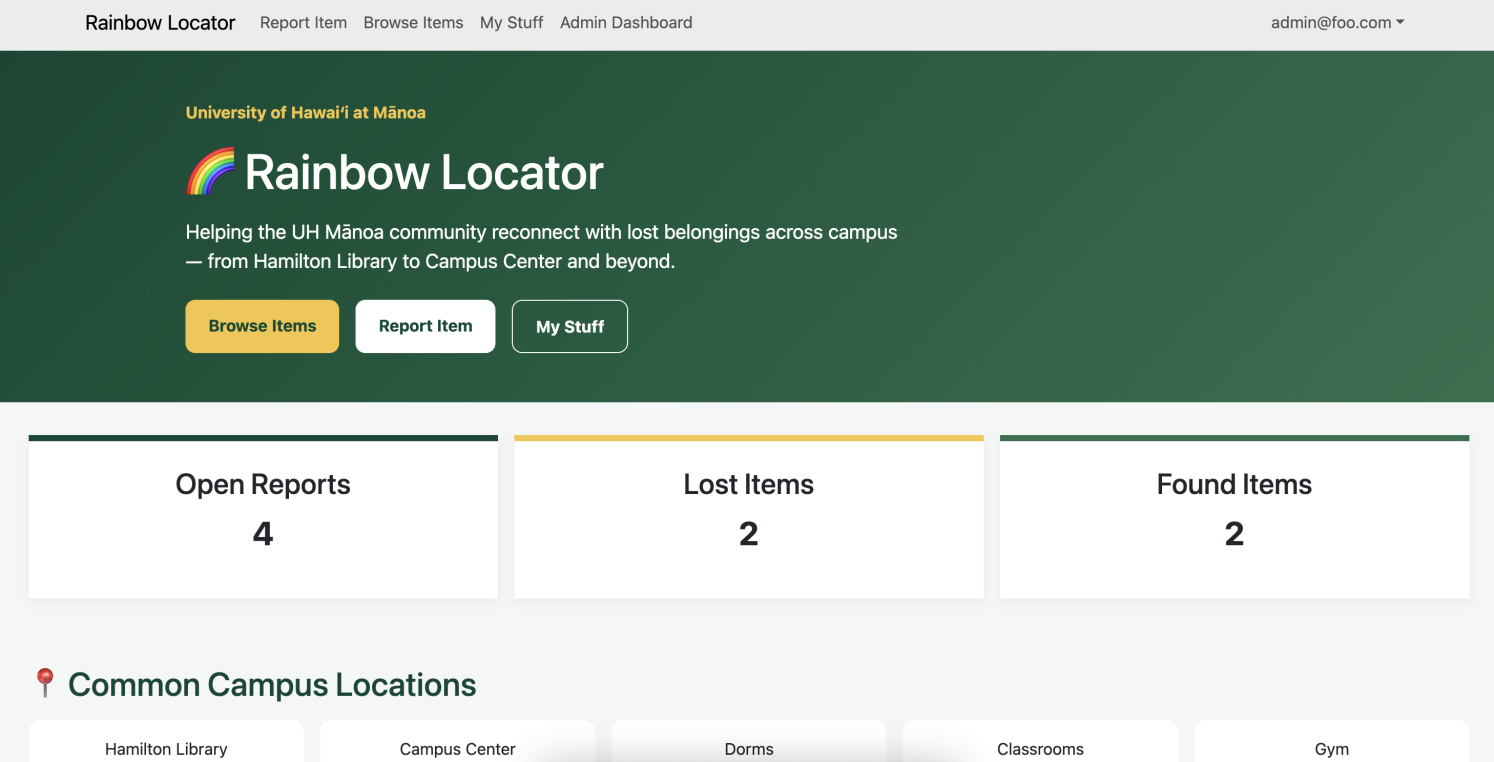The width and height of the screenshot is (1494, 762).
Task: Click the red pushpin location icon
Action: tap(45, 684)
